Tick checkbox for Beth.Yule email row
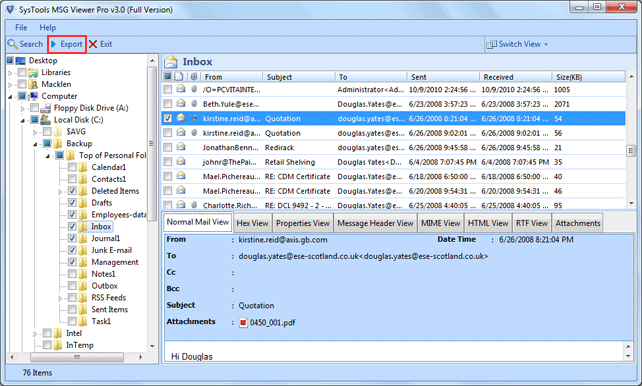Image resolution: width=642 pixels, height=386 pixels. click(167, 104)
